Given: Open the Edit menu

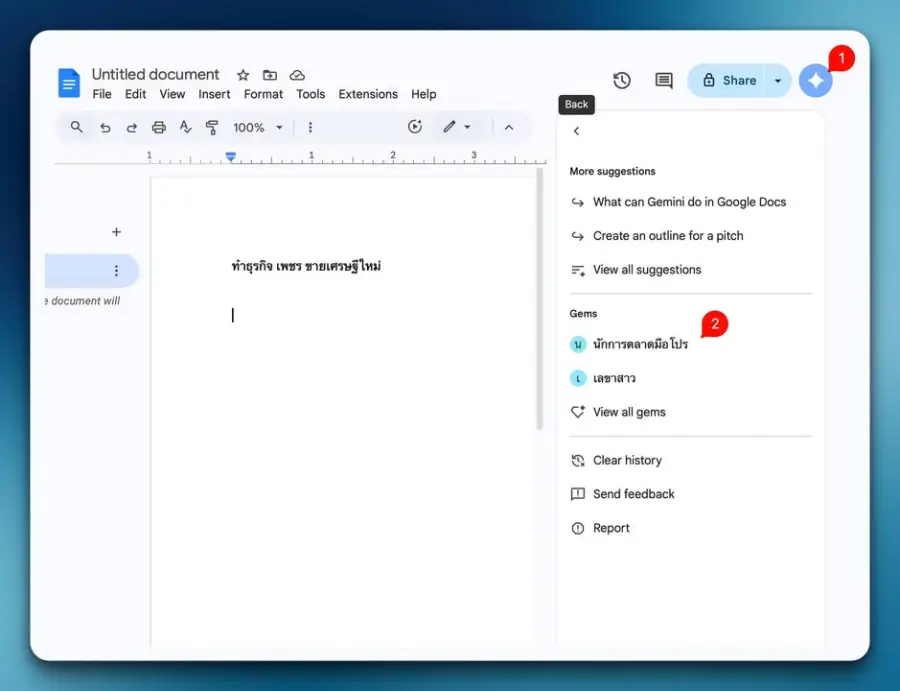Looking at the screenshot, I should tap(135, 94).
